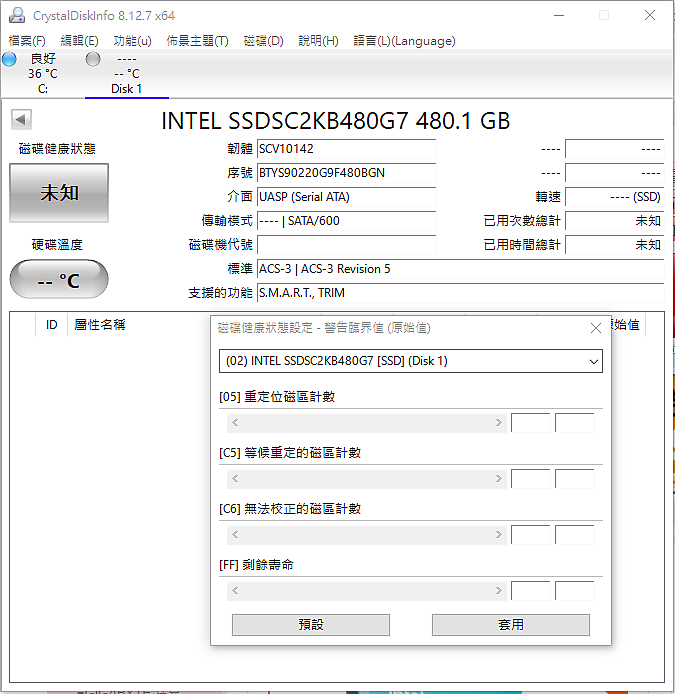Select the C: disk tab showing 良好 36 °C
The width and height of the screenshot is (675, 694).
[x=42, y=73]
